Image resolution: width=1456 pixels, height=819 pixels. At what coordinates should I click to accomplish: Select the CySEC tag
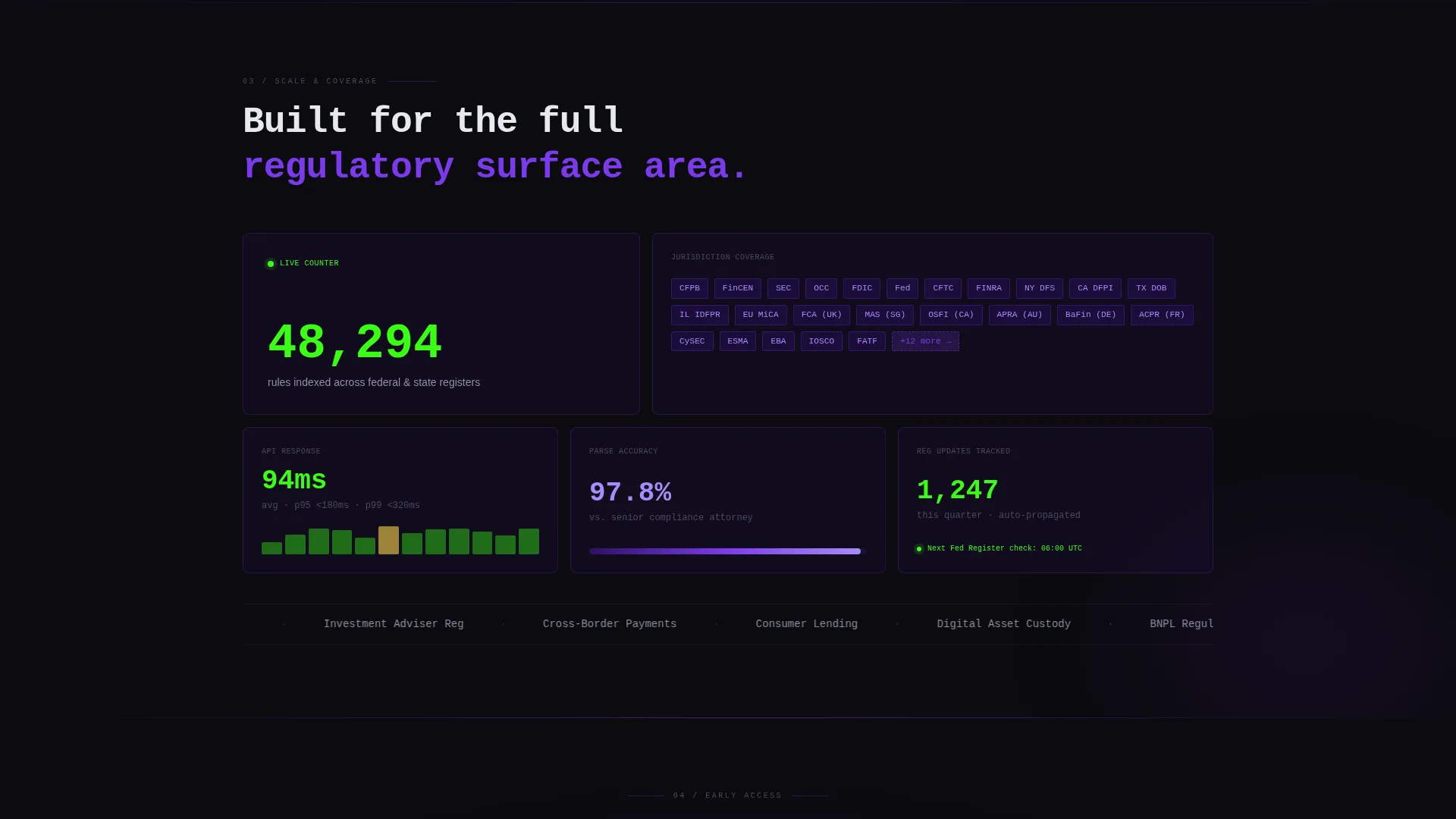pos(692,341)
